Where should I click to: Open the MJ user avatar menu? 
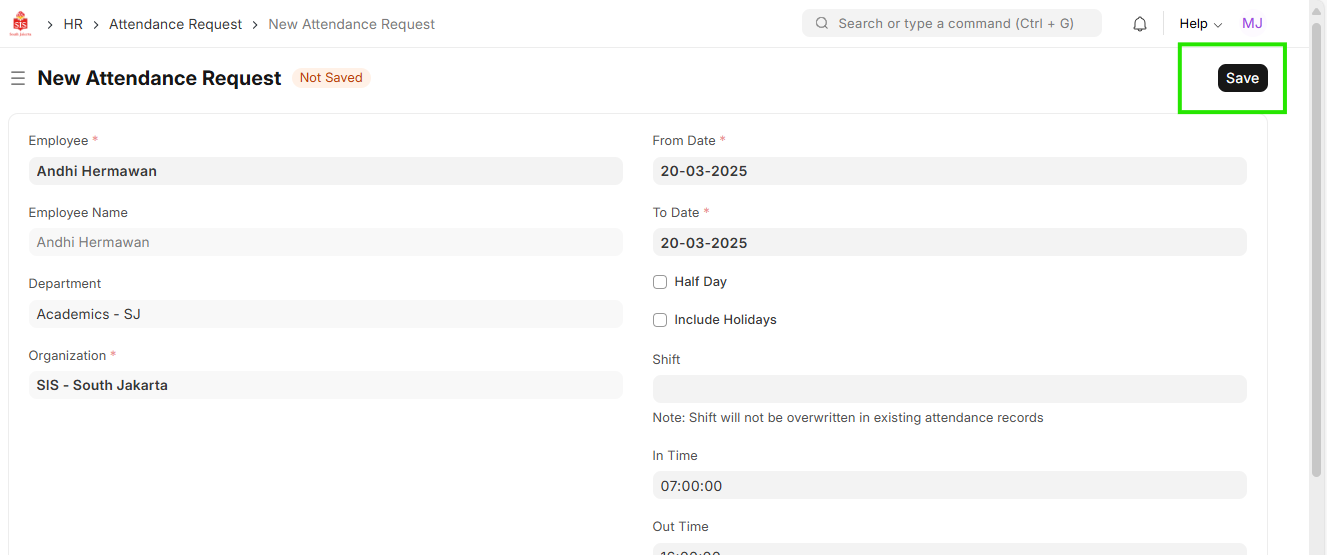pyautogui.click(x=1252, y=24)
